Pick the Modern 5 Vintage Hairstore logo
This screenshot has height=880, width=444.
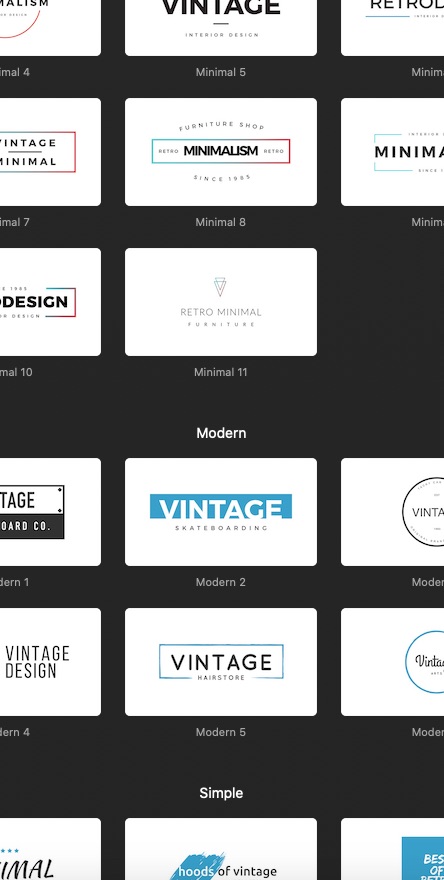tap(221, 662)
